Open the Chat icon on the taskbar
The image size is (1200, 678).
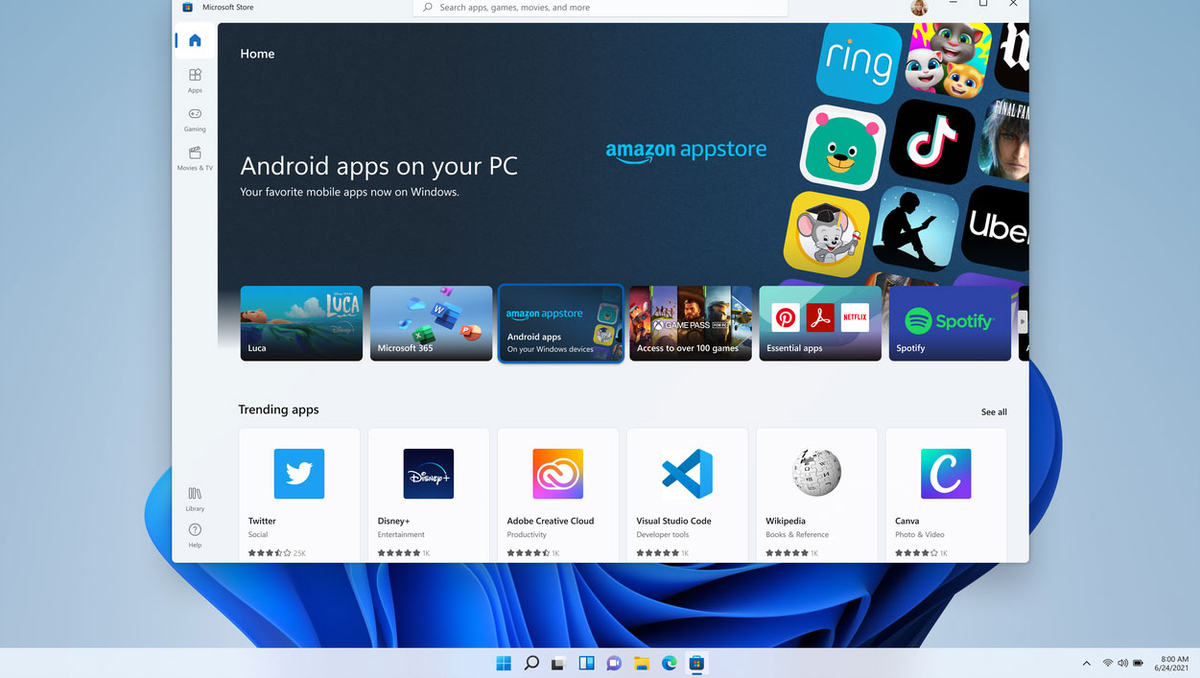(x=614, y=662)
